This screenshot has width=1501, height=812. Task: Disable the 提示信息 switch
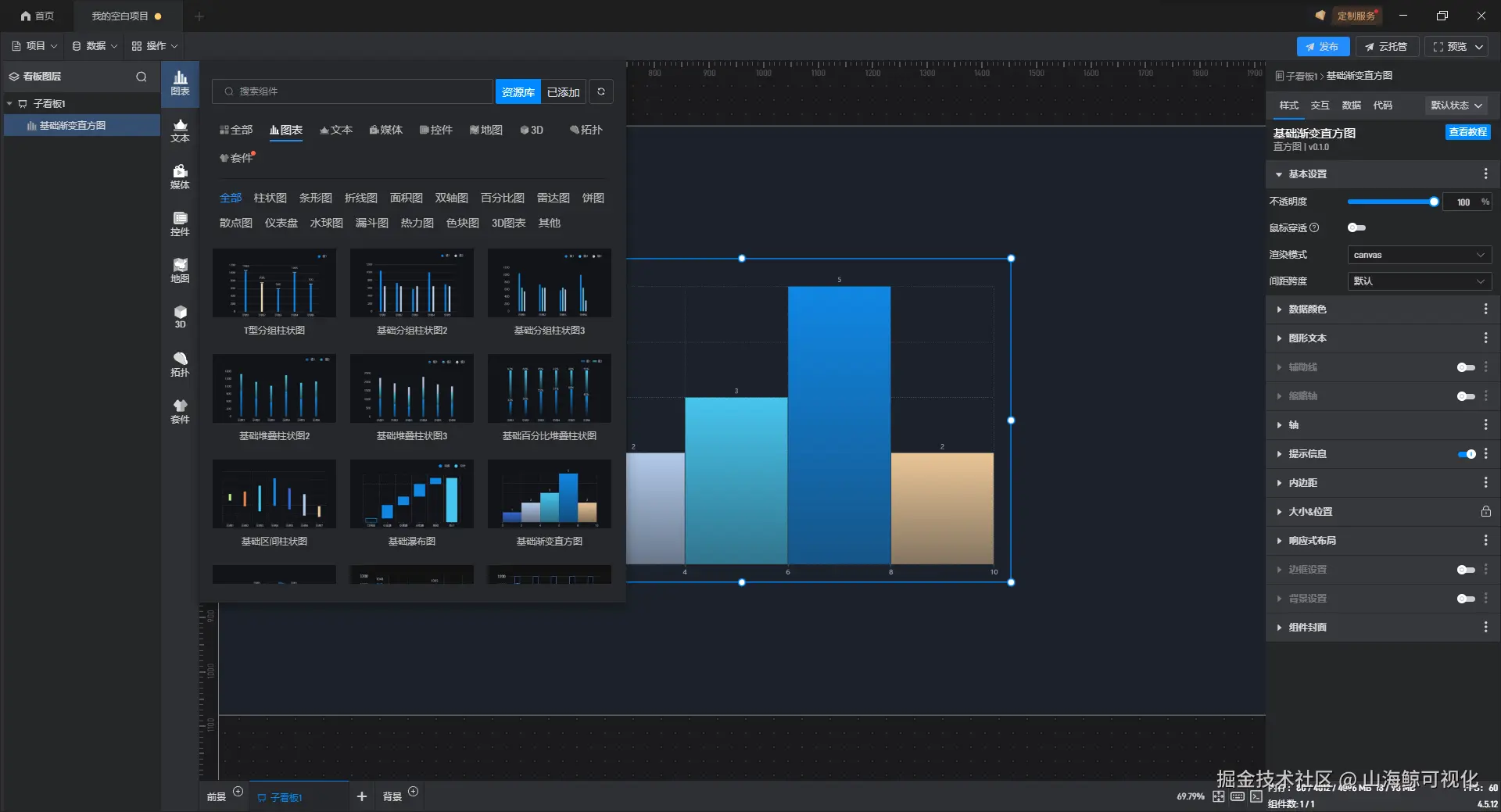point(1467,454)
